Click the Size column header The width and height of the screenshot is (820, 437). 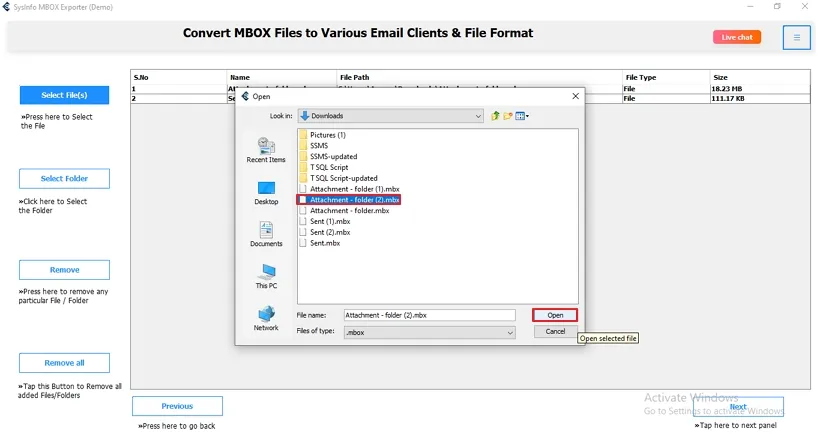tap(759, 77)
